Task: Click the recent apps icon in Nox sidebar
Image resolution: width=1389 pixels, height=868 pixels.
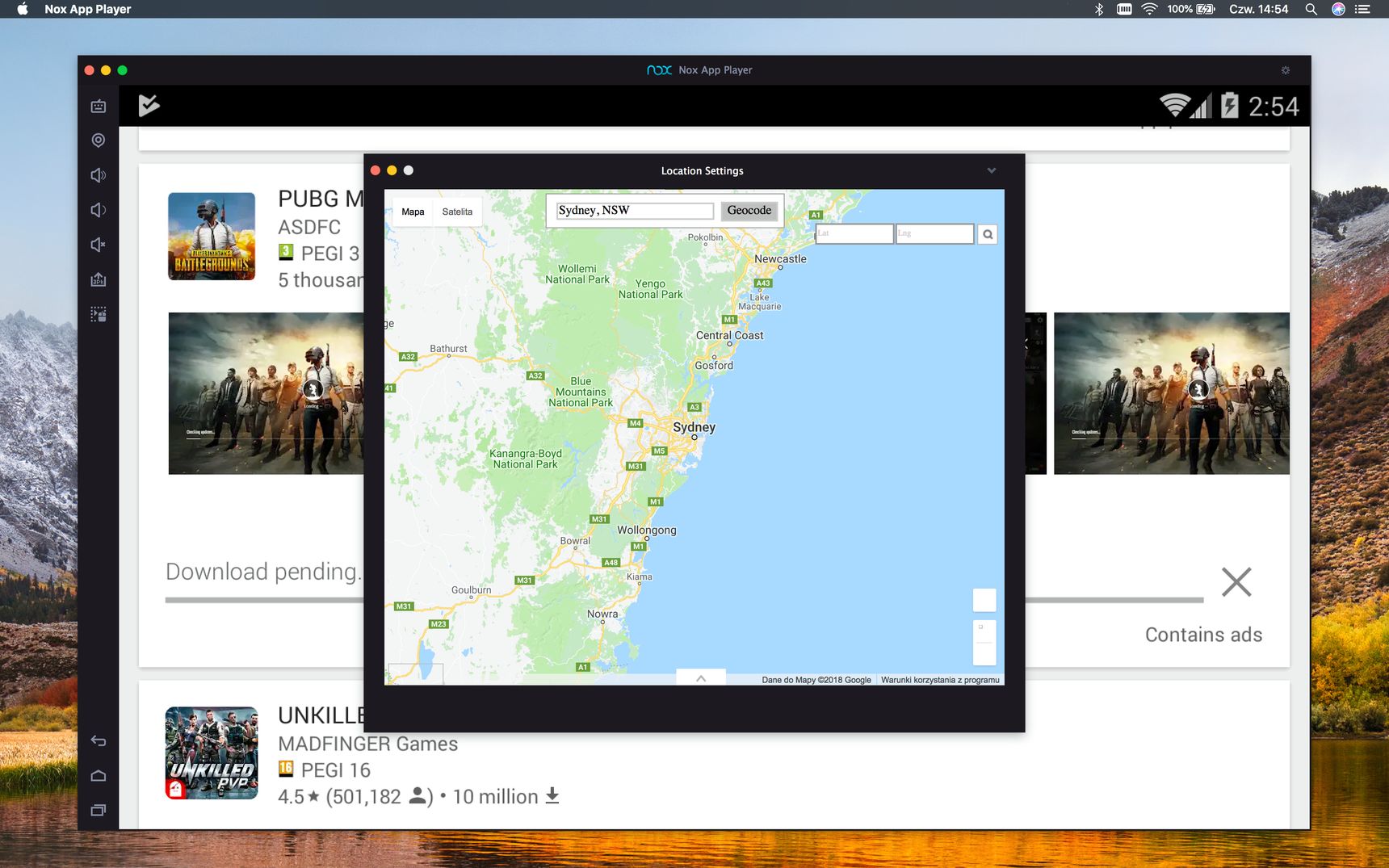Action: (x=99, y=810)
